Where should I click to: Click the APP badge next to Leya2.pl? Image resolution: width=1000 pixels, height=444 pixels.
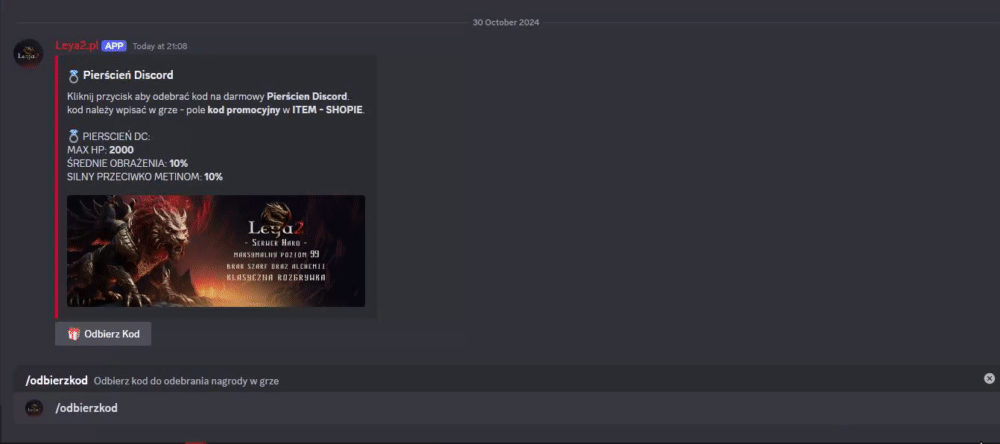[114, 46]
